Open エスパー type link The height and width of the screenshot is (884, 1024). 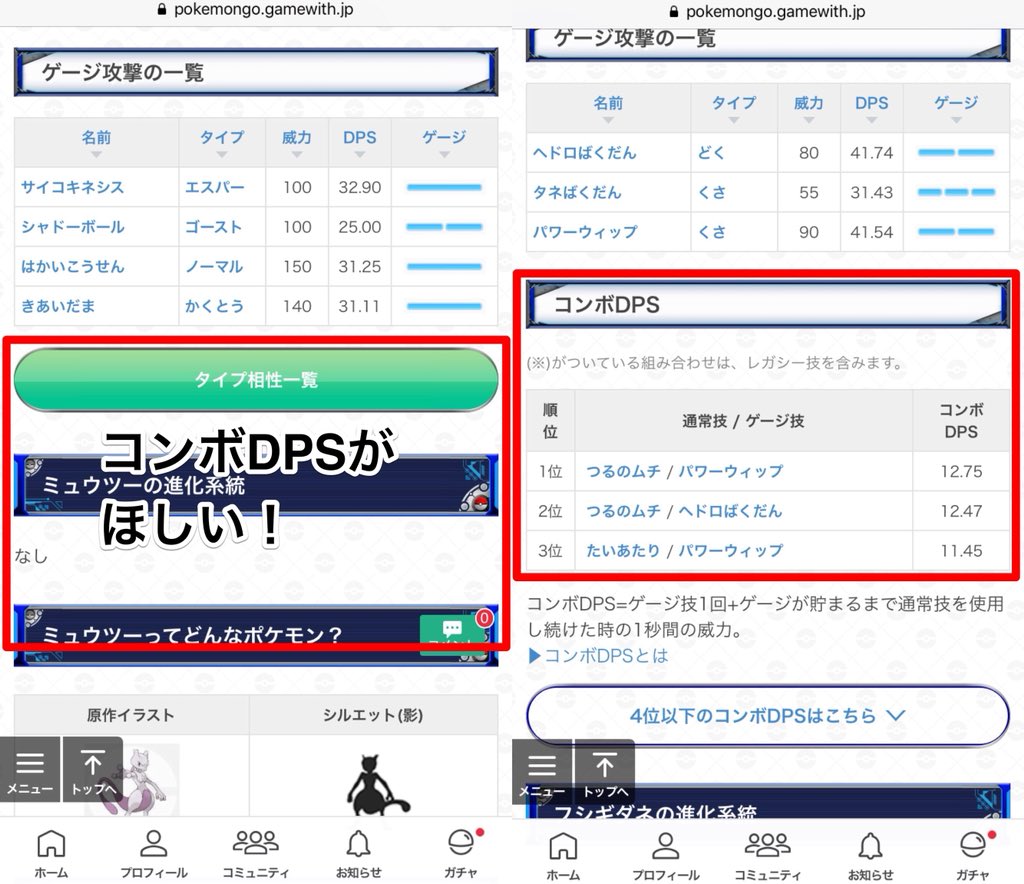pos(215,187)
